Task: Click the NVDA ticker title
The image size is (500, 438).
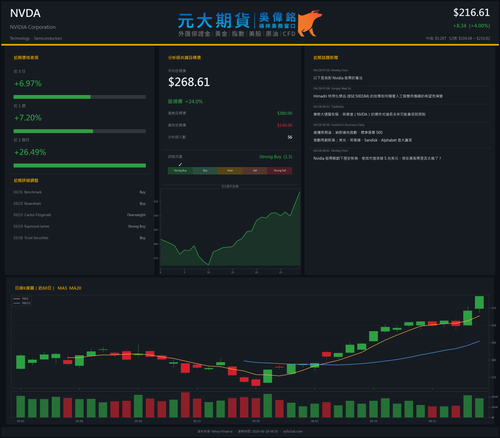Action: coord(25,13)
